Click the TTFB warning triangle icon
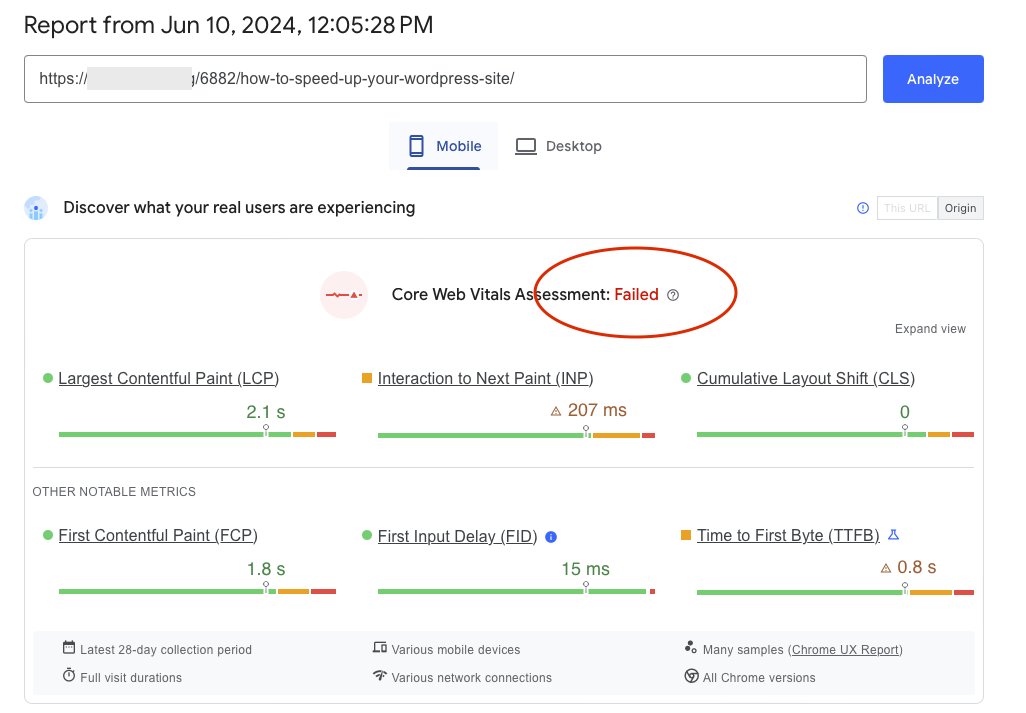Screen dimensions: 1026x713 pyautogui.click(x=885, y=568)
